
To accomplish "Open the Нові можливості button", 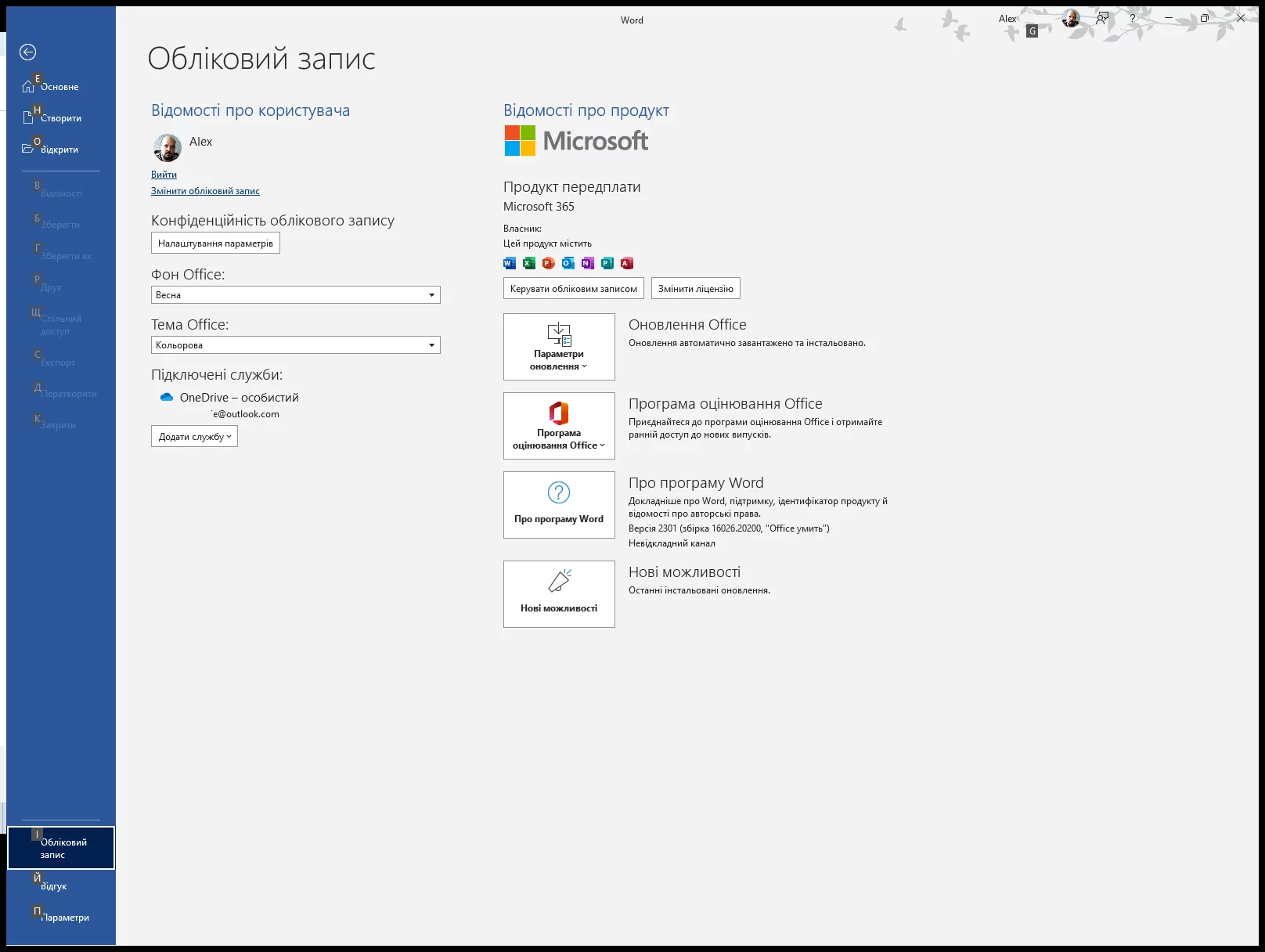I will pos(559,594).
